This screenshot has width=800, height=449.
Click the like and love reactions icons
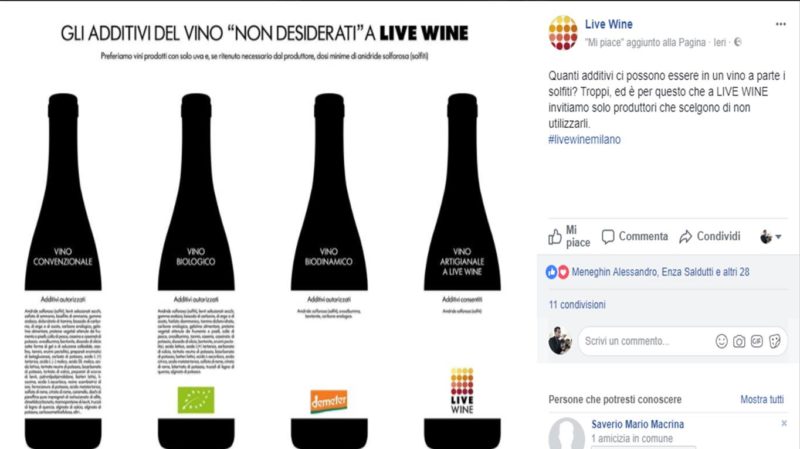click(x=557, y=272)
